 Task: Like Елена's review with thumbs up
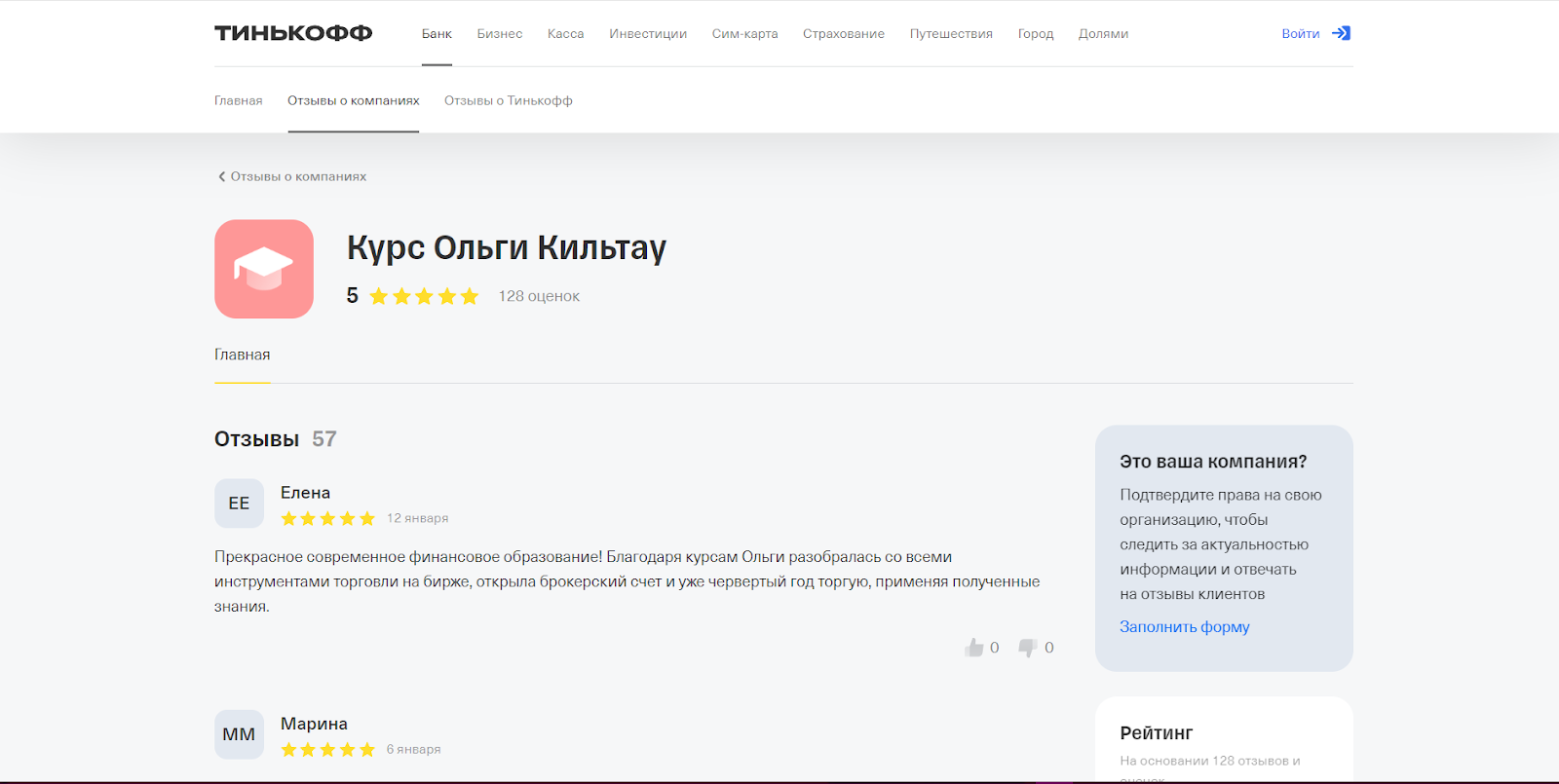[x=974, y=648]
